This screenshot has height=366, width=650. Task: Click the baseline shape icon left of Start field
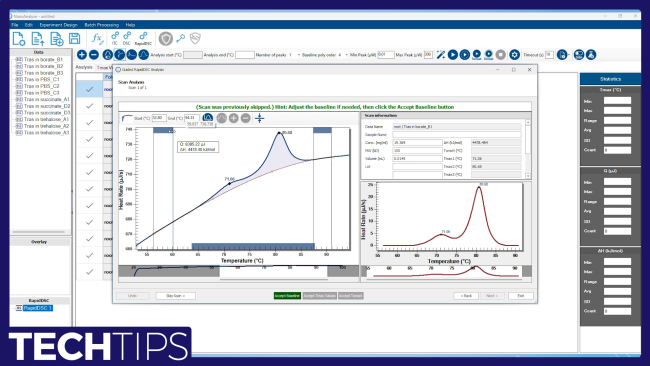tap(127, 118)
